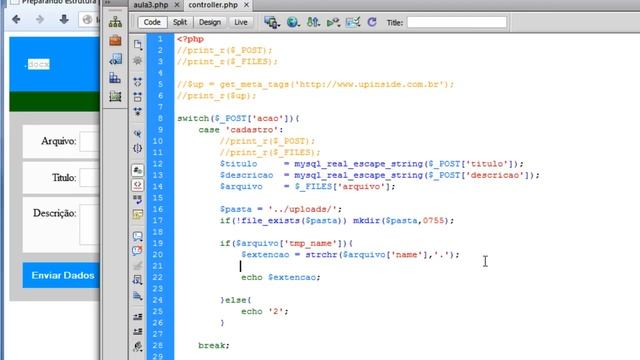Open the Multiscreen preview dropdown
The height and width of the screenshot is (360, 640).
click(272, 22)
